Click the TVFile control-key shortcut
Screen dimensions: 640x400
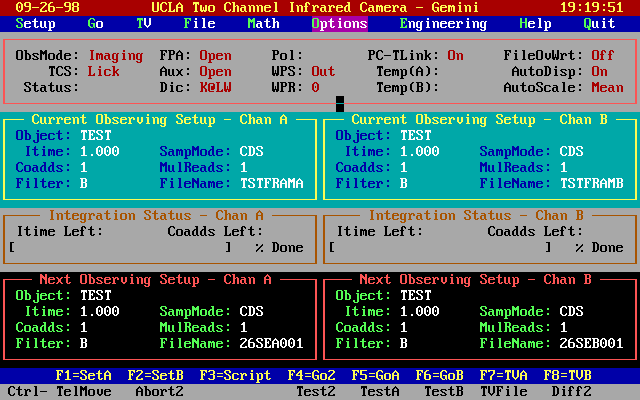pyautogui.click(x=504, y=391)
